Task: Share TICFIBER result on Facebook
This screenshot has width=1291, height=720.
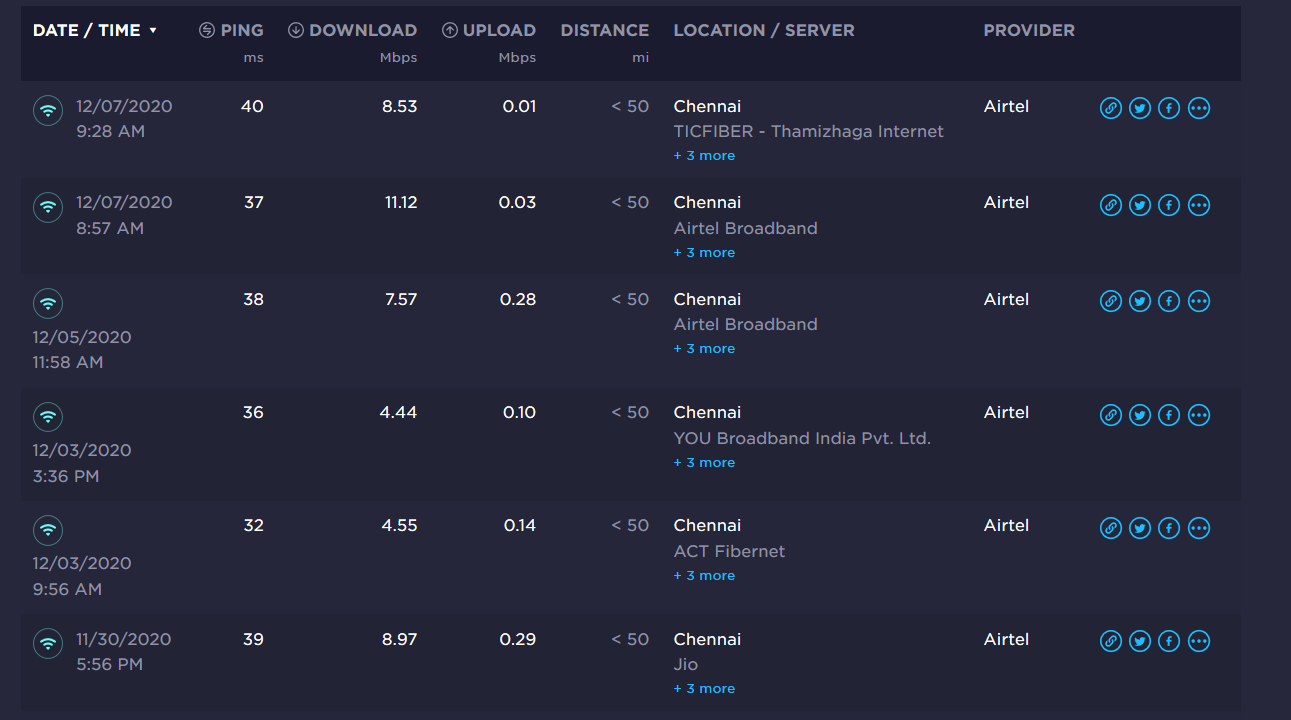Action: click(1168, 108)
